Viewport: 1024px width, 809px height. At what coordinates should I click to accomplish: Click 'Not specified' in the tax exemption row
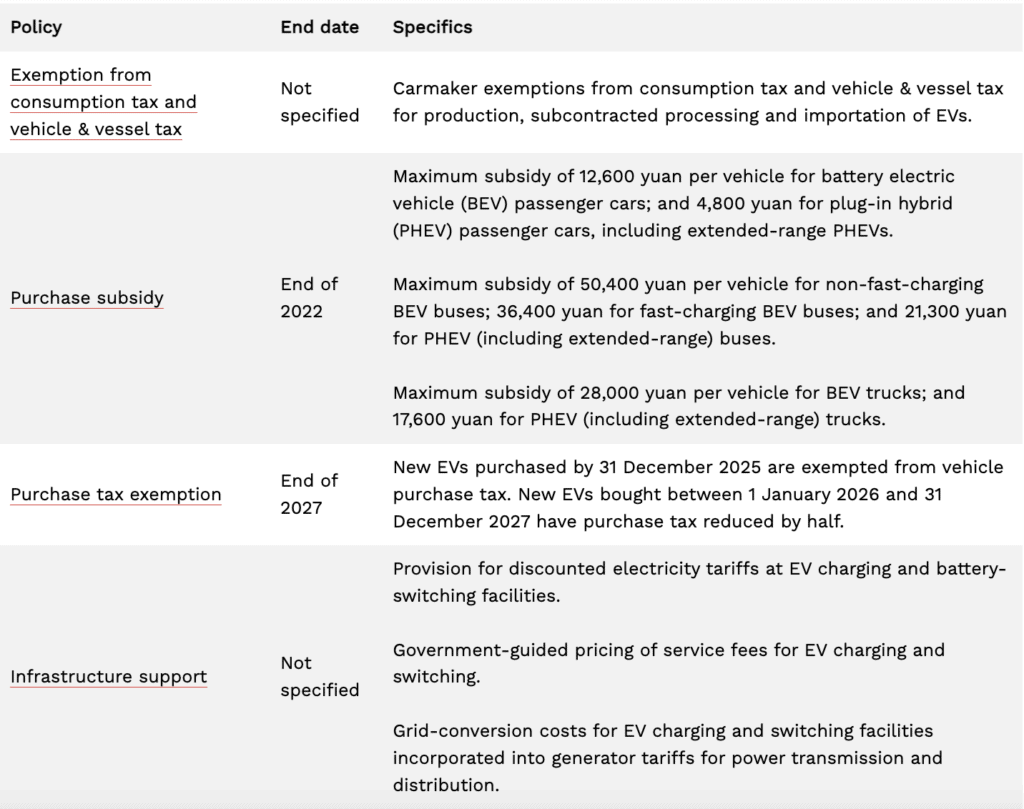point(319,102)
